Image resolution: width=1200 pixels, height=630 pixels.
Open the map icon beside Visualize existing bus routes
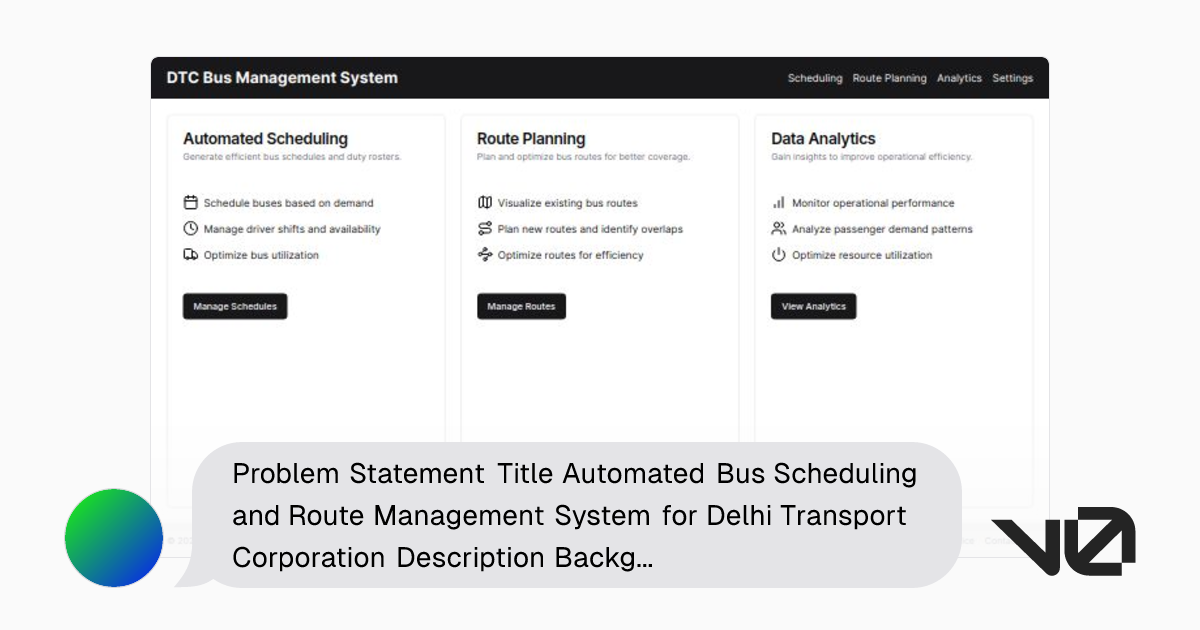[x=484, y=202]
